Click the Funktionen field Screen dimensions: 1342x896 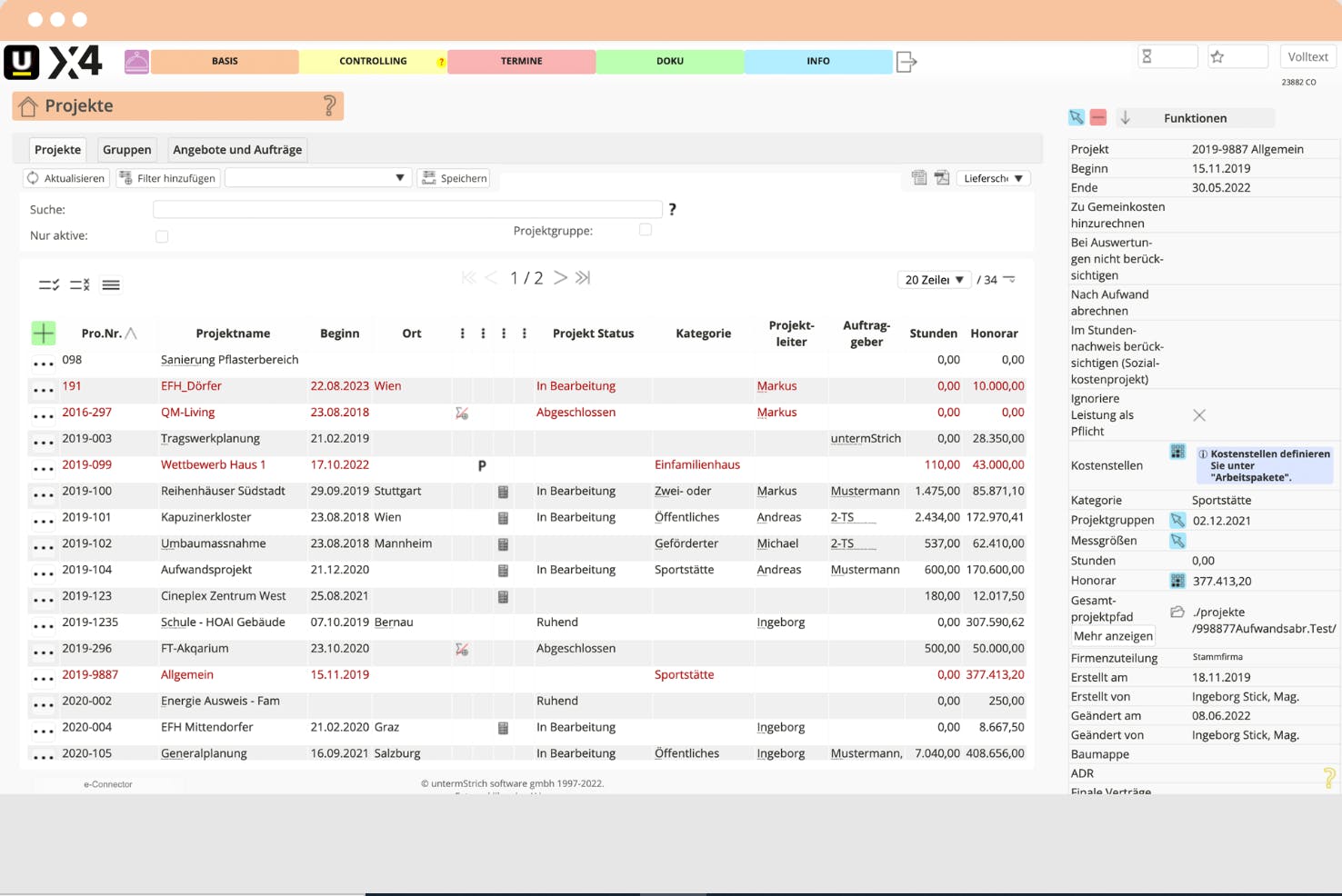coord(1196,118)
